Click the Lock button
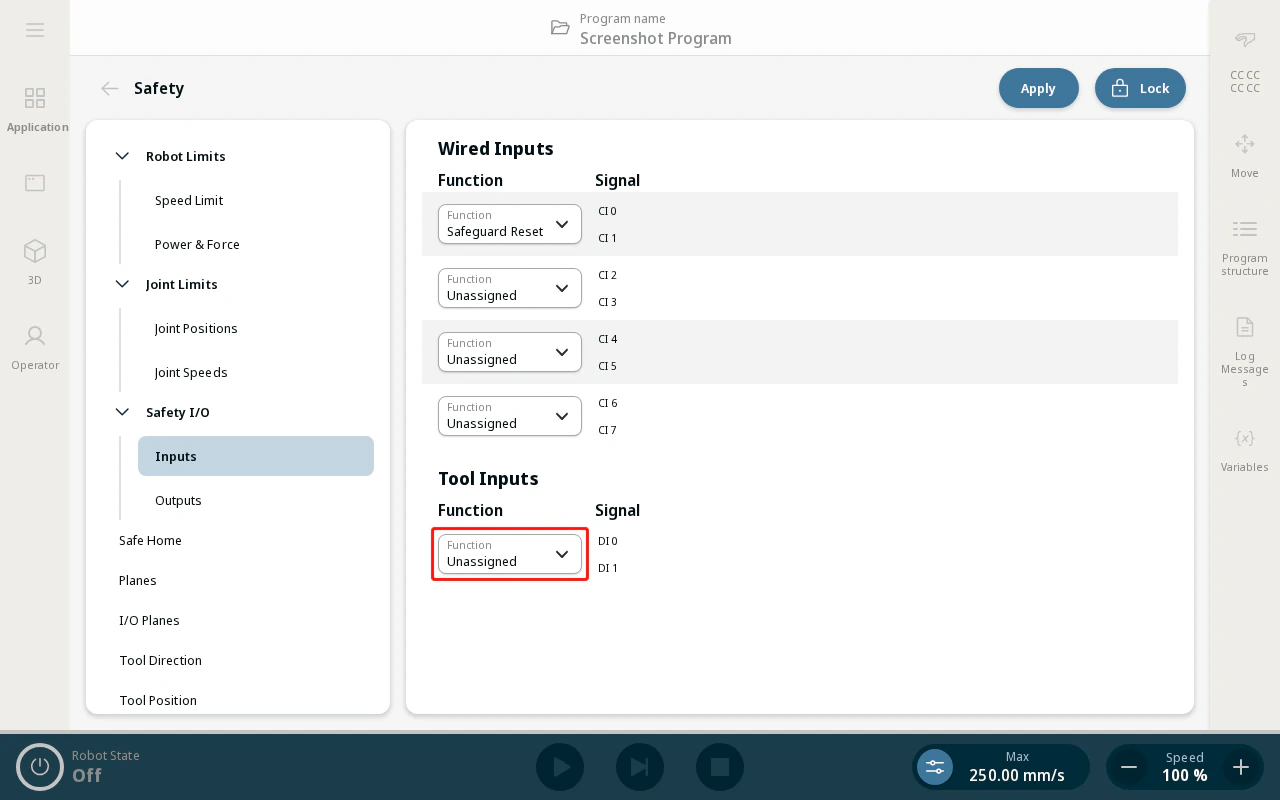The image size is (1280, 800). coord(1140,88)
